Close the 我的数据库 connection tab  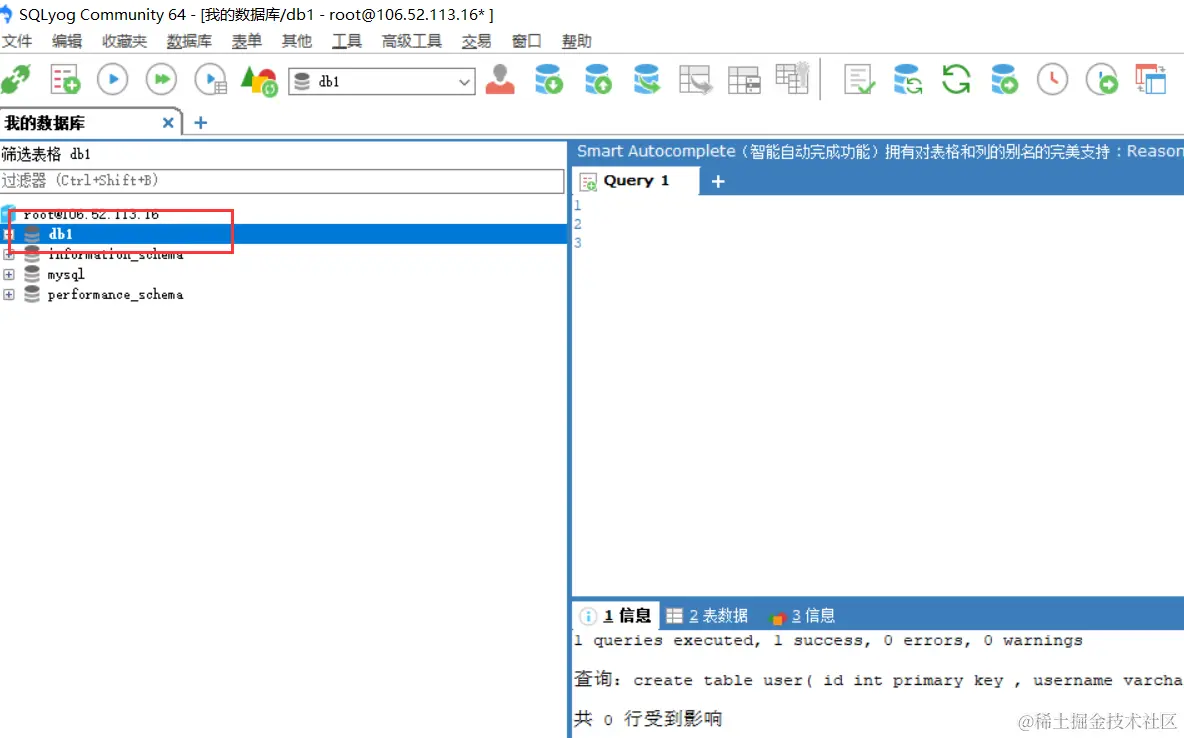tap(168, 122)
